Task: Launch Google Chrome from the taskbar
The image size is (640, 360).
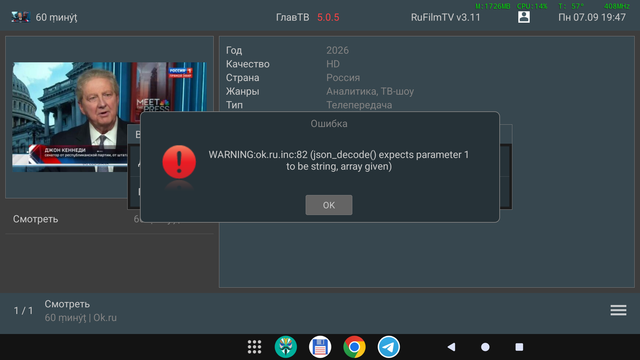Action: pyautogui.click(x=354, y=347)
